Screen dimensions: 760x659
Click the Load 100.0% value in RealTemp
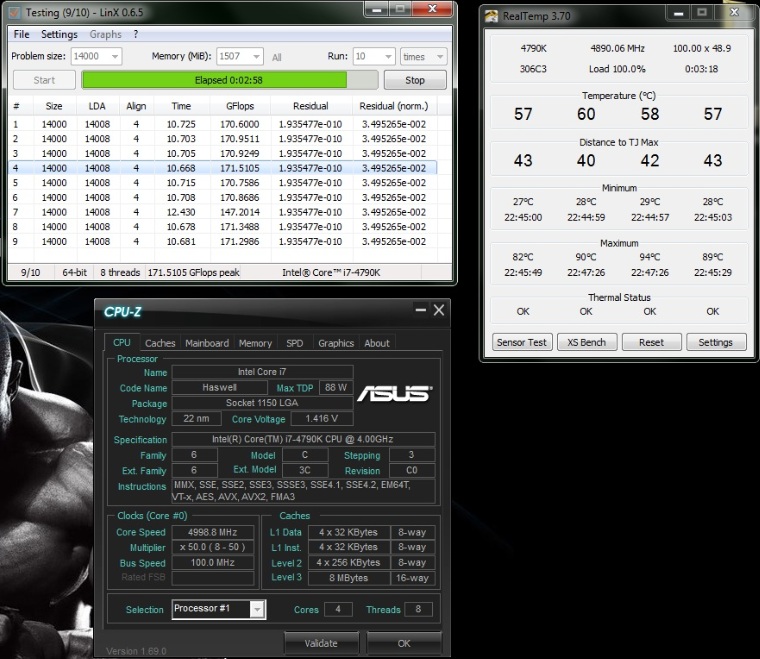point(617,69)
